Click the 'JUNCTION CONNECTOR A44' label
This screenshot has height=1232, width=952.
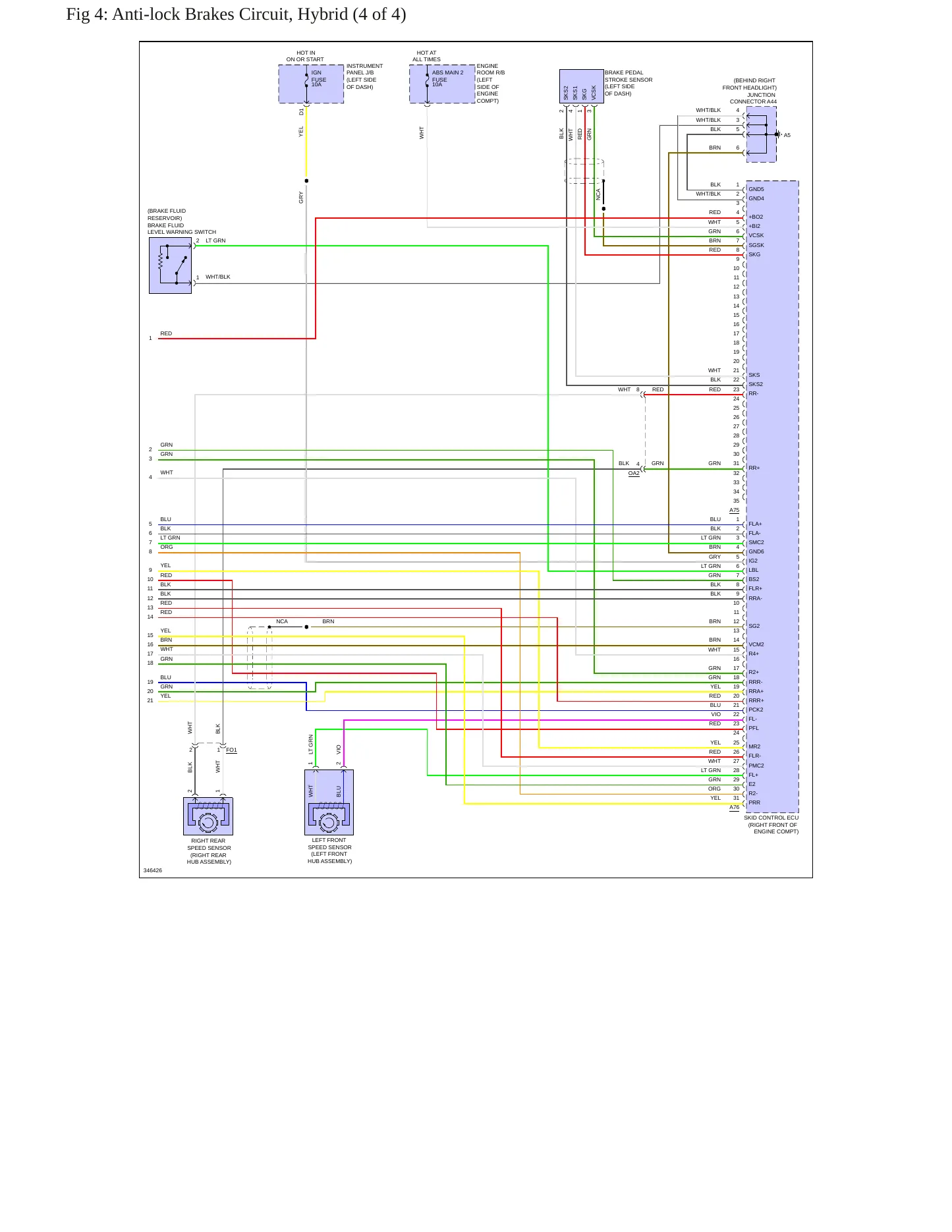(x=754, y=98)
